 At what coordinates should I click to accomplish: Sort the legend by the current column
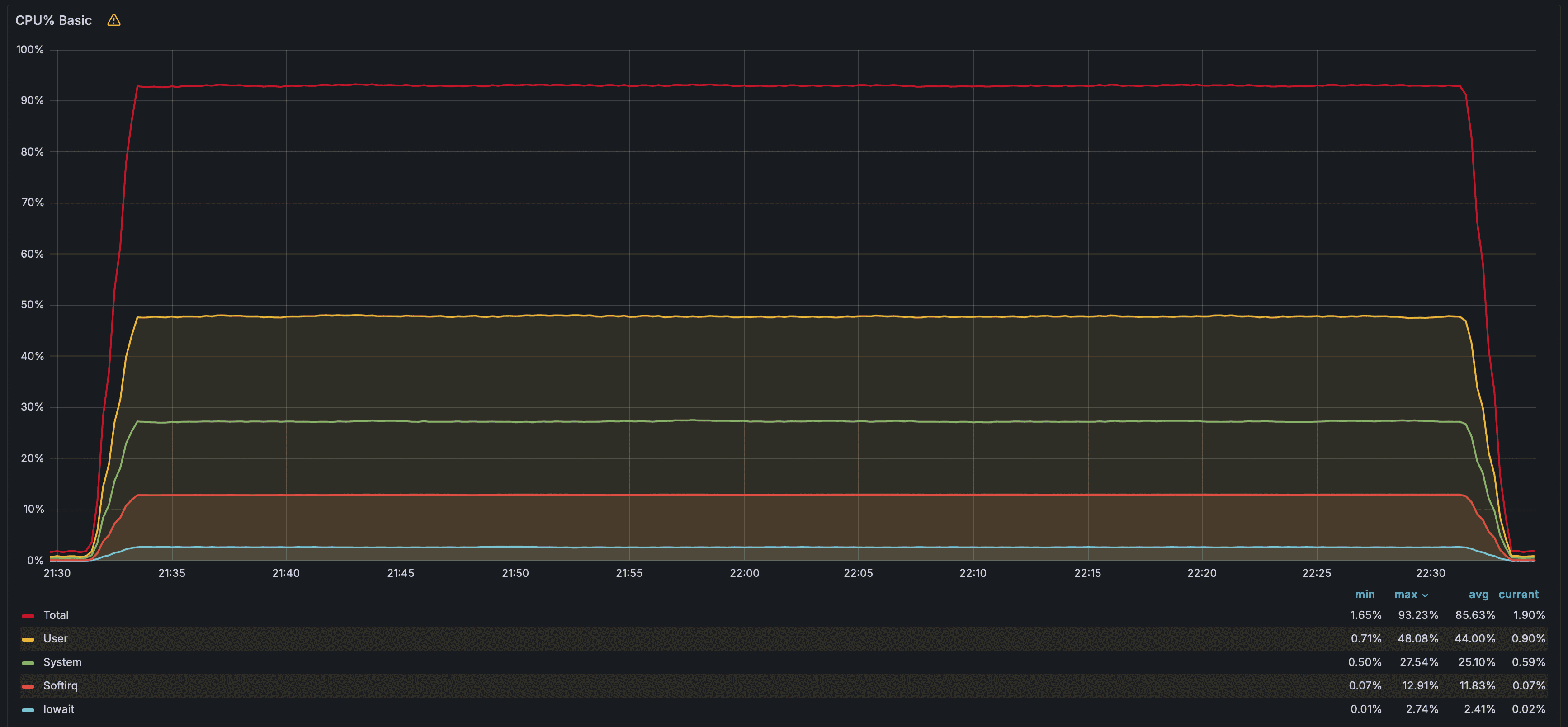click(1518, 594)
